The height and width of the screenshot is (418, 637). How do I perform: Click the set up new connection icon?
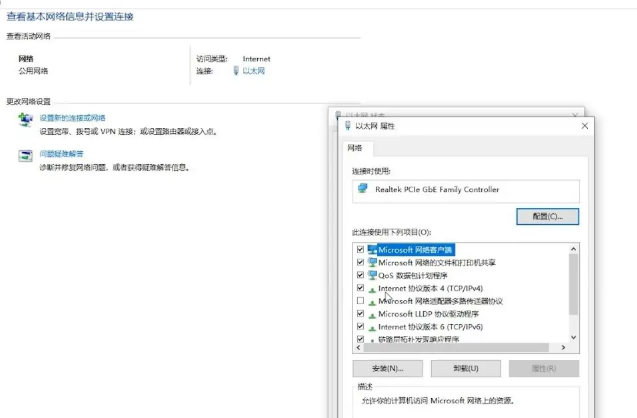pos(25,120)
